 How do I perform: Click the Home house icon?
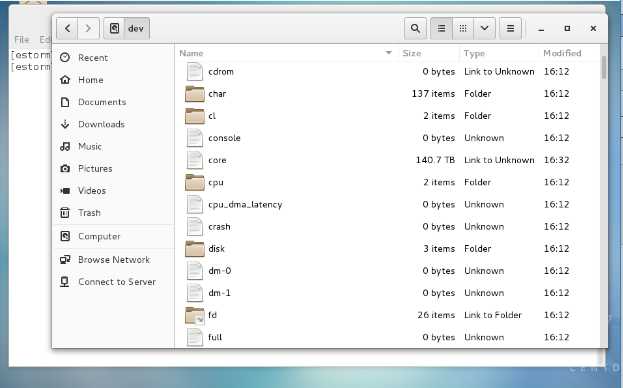65,80
